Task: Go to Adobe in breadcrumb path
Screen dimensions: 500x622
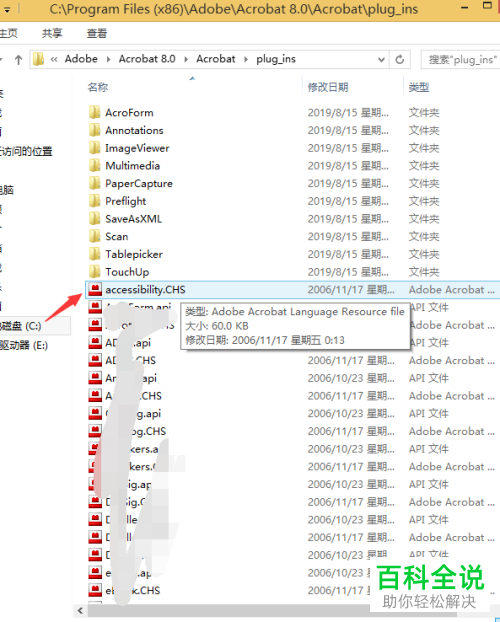Action: click(81, 59)
